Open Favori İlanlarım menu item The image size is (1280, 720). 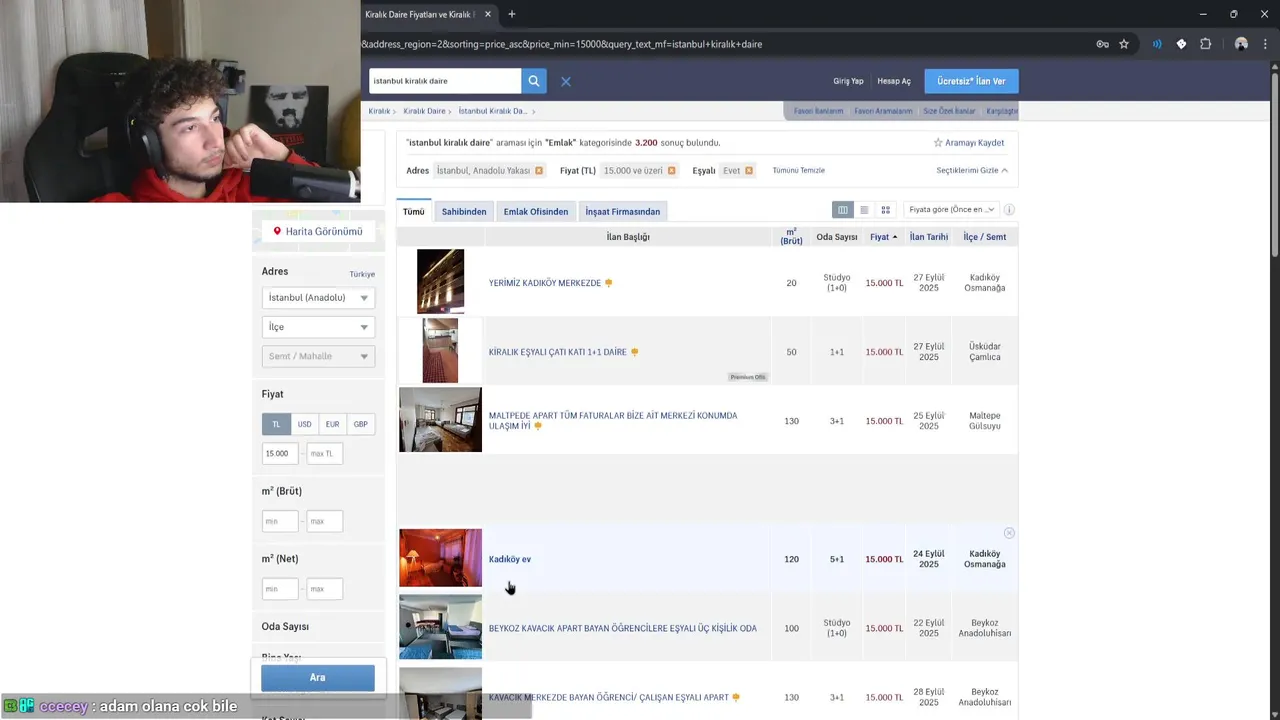click(x=818, y=111)
